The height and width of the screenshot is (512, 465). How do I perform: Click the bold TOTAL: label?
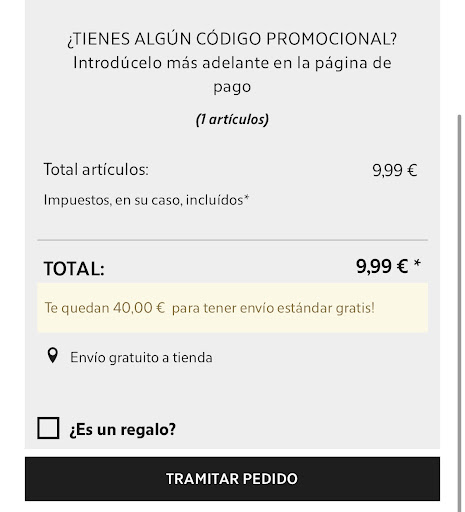pos(74,269)
